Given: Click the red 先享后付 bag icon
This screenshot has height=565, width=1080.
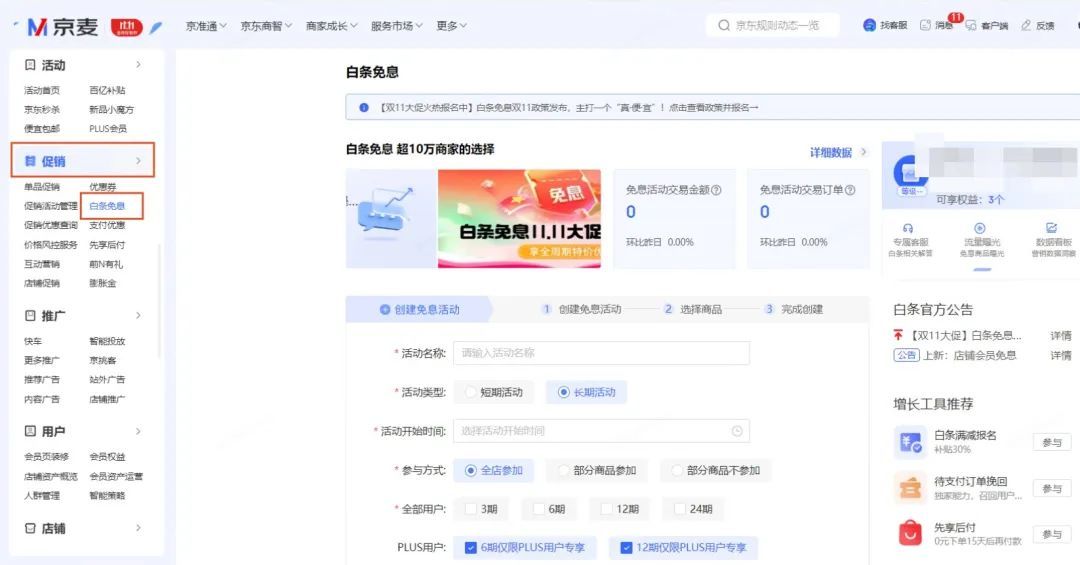Looking at the screenshot, I should [x=910, y=533].
